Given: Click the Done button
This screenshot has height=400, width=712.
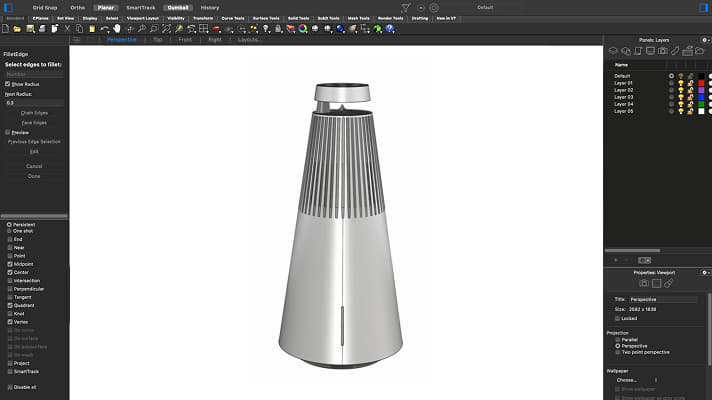Looking at the screenshot, I should point(34,176).
